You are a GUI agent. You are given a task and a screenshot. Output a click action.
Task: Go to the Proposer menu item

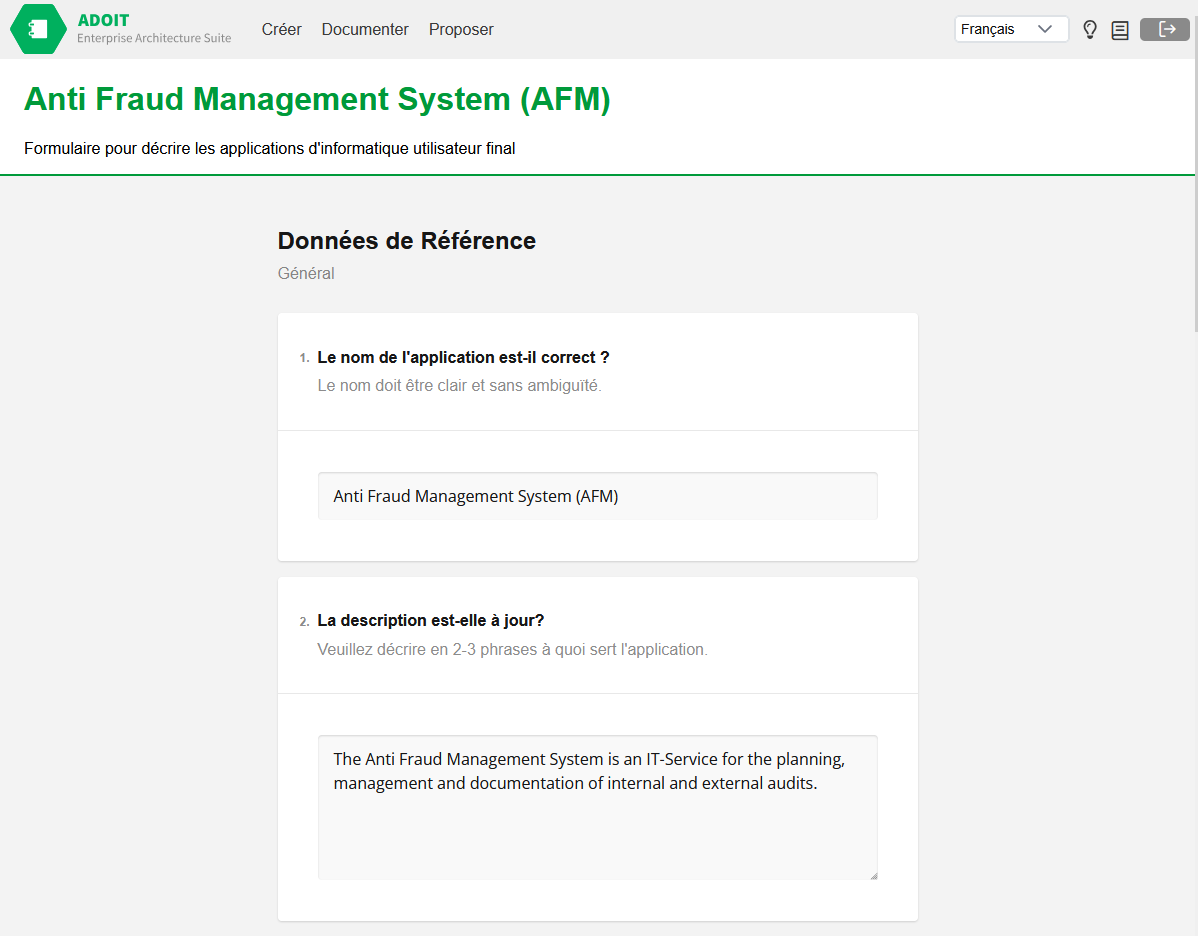tap(461, 30)
